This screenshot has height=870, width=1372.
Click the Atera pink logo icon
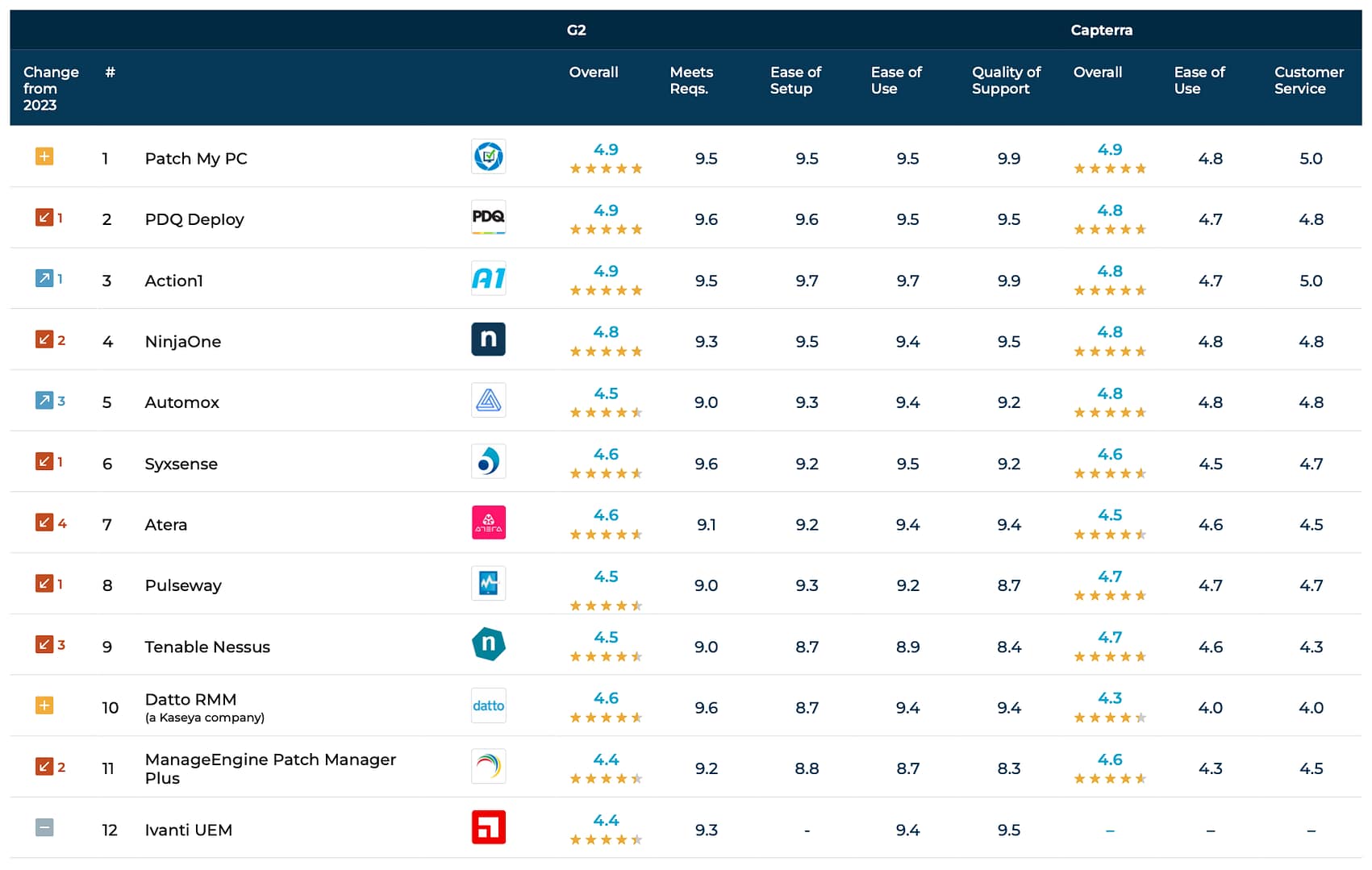[x=488, y=522]
